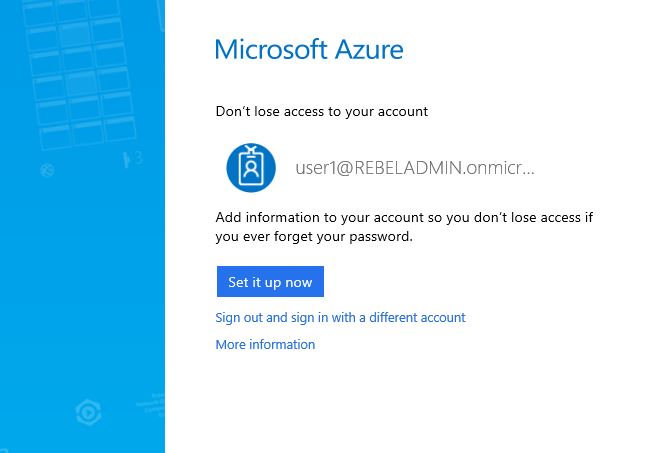Click the calendar grid graphic in the blue panel
The width and height of the screenshot is (656, 453).
click(79, 73)
